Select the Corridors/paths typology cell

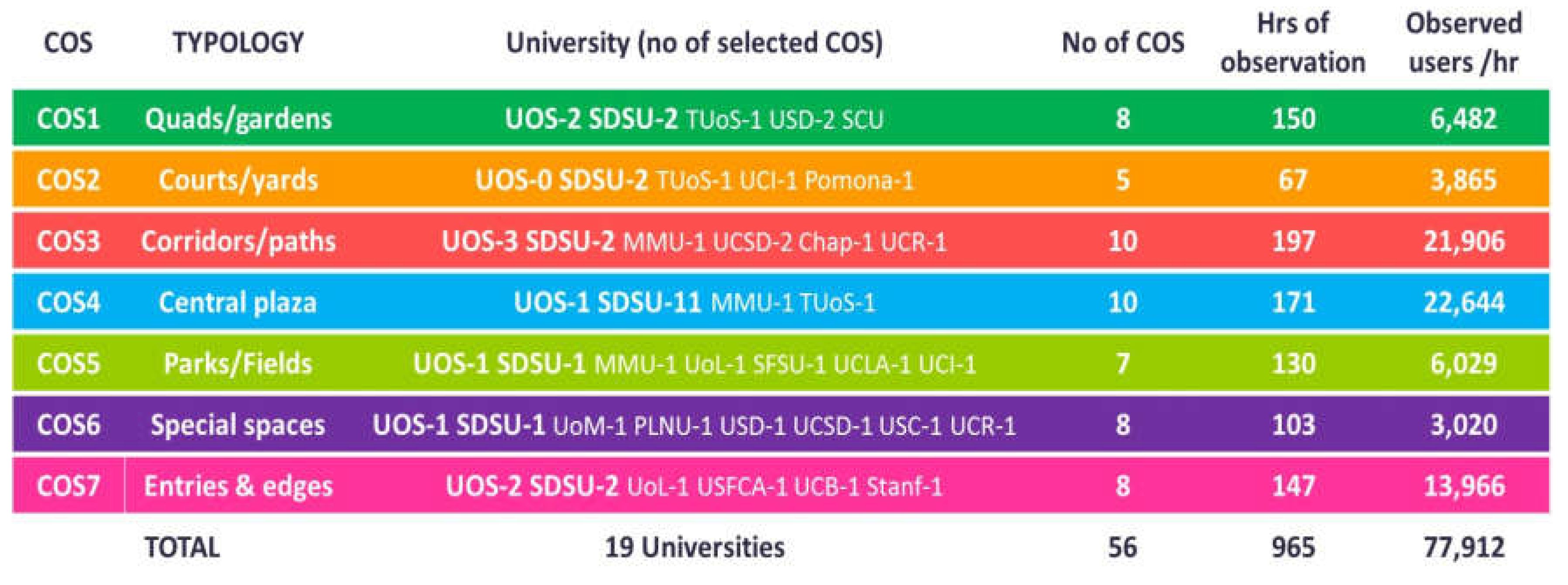point(238,241)
